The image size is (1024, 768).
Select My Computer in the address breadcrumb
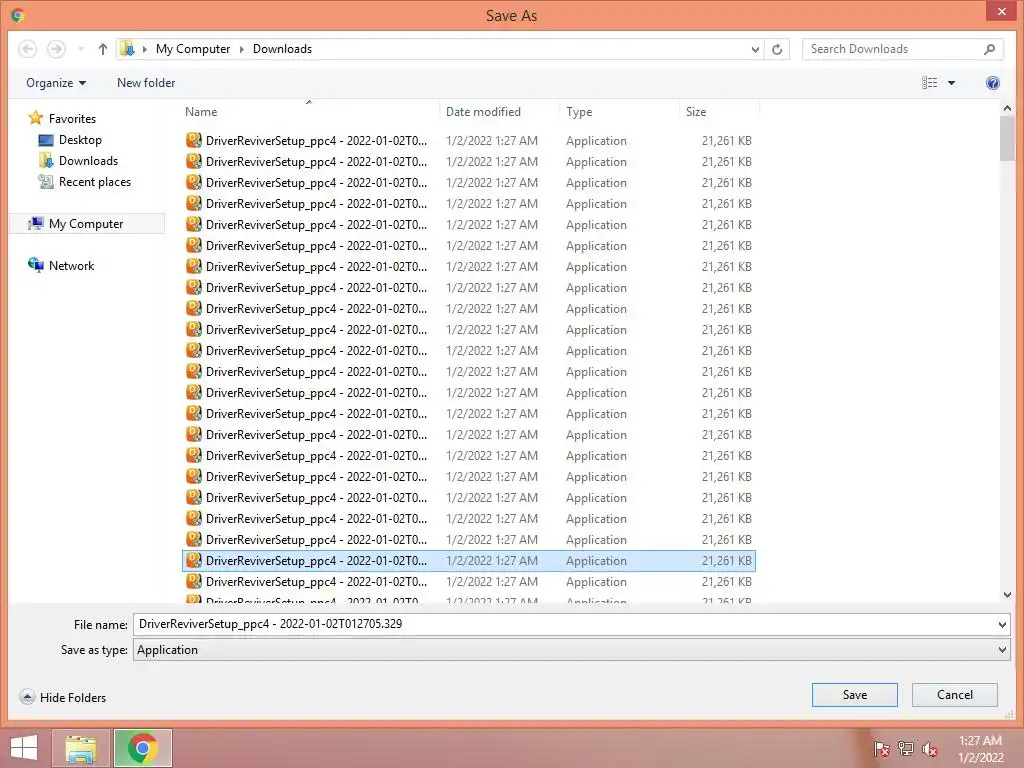tap(193, 49)
